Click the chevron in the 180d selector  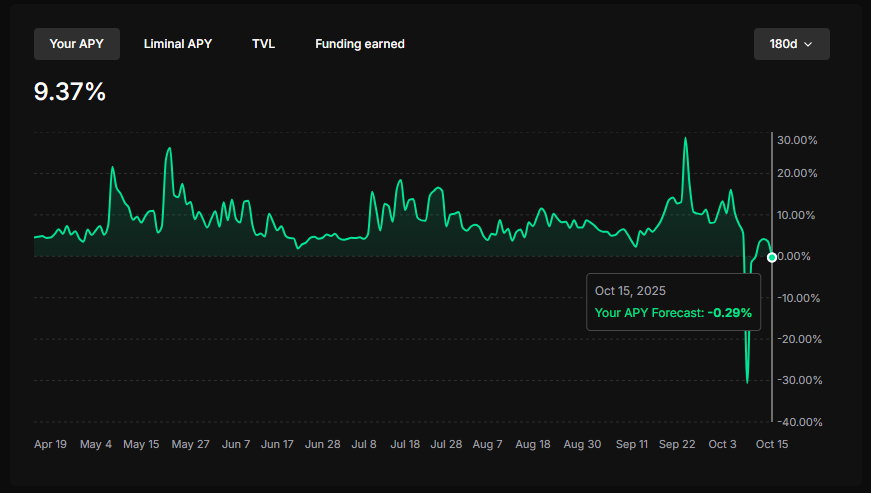(x=808, y=44)
